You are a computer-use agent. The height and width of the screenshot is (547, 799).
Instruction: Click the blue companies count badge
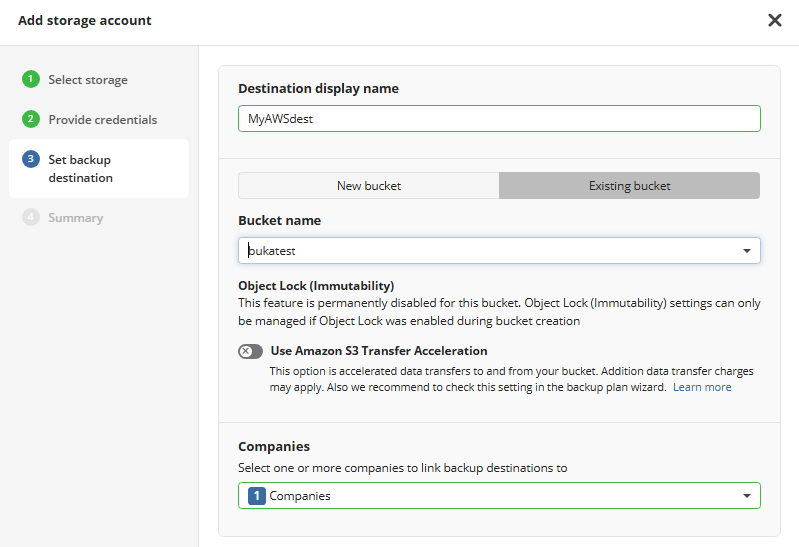point(257,496)
